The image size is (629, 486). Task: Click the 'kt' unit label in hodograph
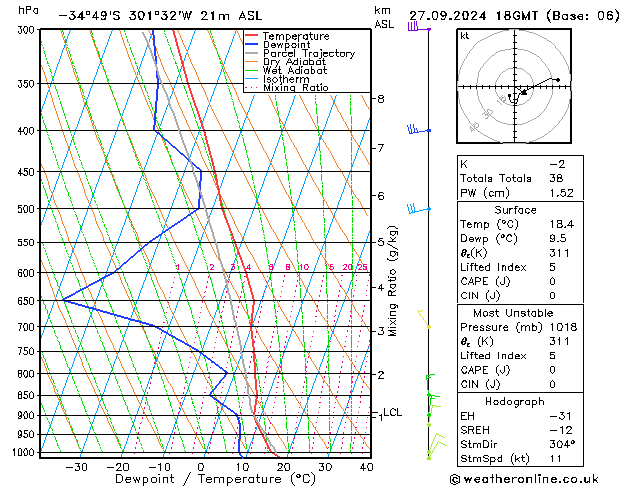point(465,36)
